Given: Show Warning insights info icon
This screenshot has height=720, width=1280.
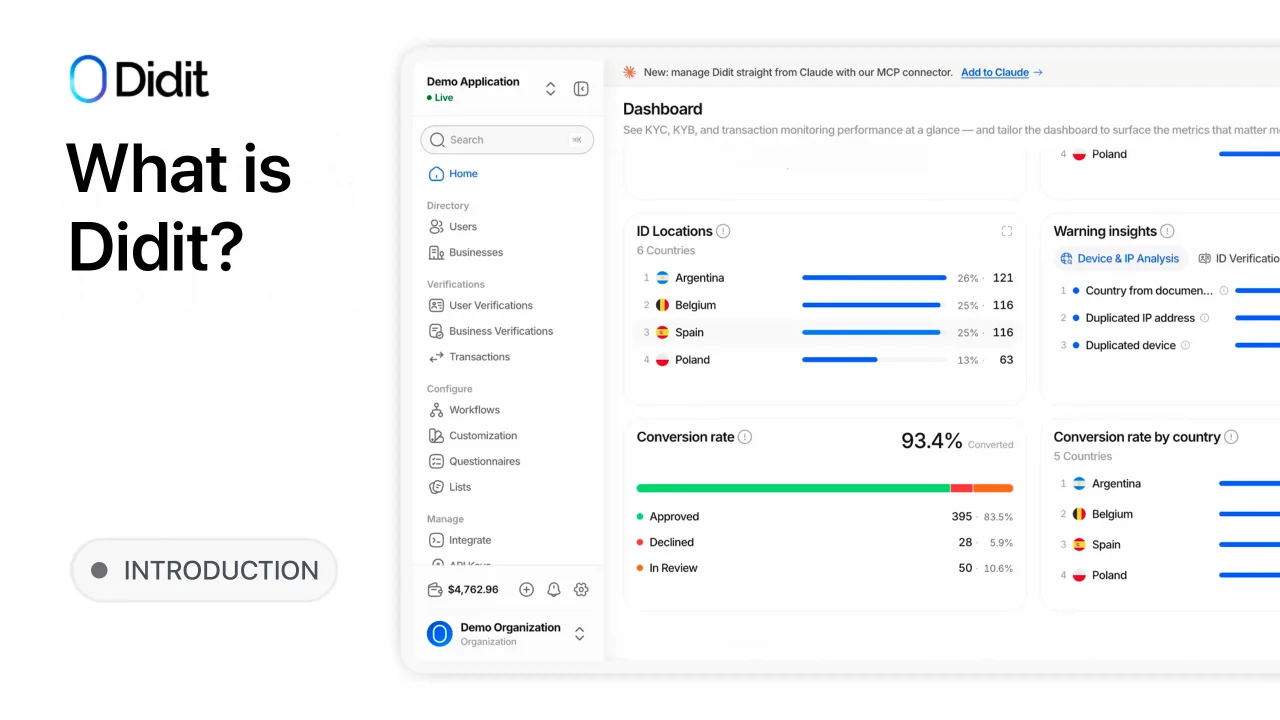Looking at the screenshot, I should point(1167,231).
